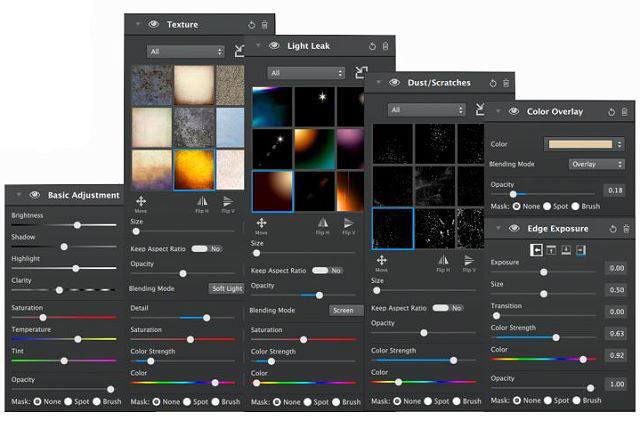Open the Overlay blending mode dropdown
640x421 pixels.
[x=597, y=164]
